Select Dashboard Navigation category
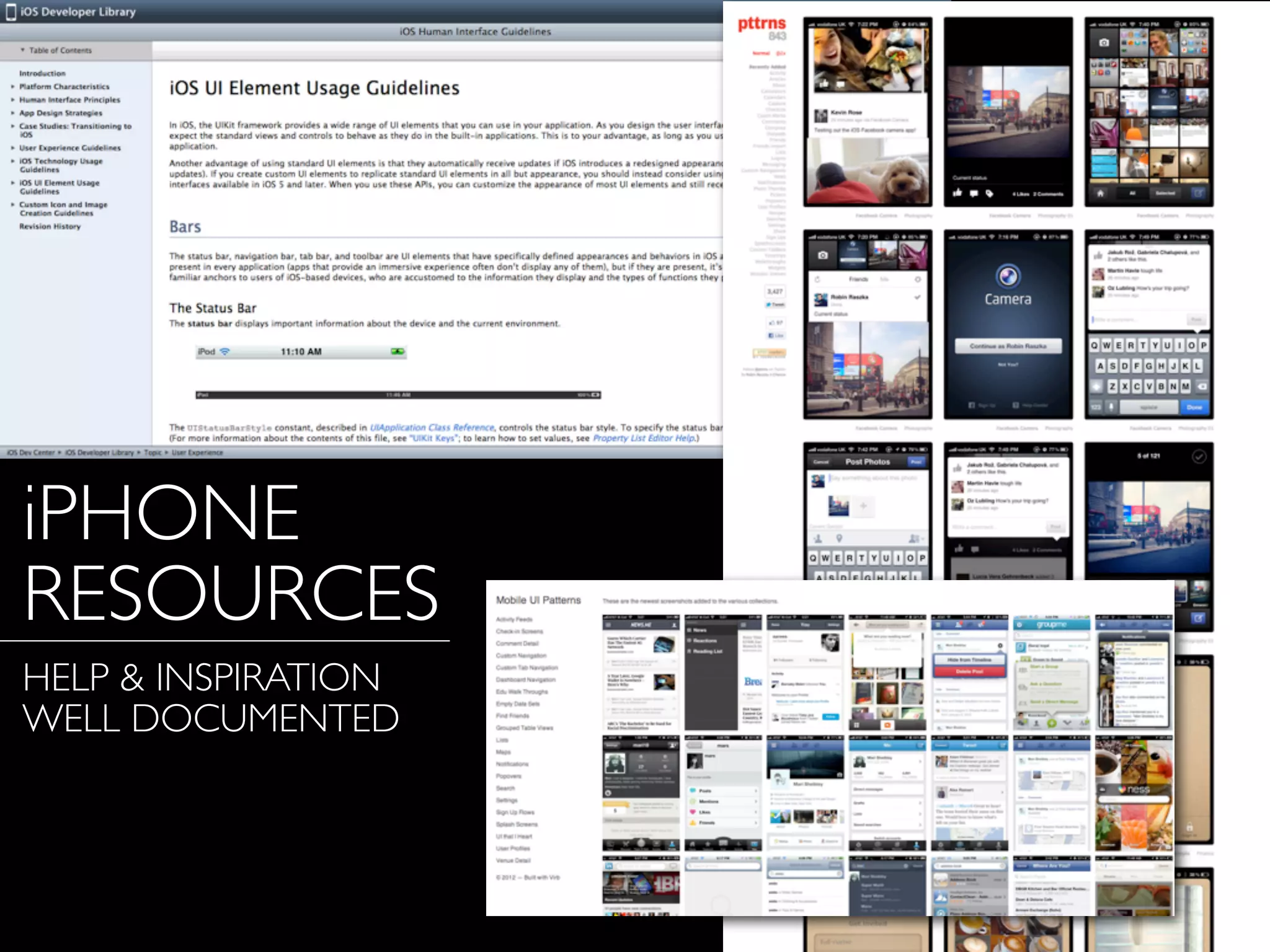This screenshot has height=952, width=1270. (526, 680)
